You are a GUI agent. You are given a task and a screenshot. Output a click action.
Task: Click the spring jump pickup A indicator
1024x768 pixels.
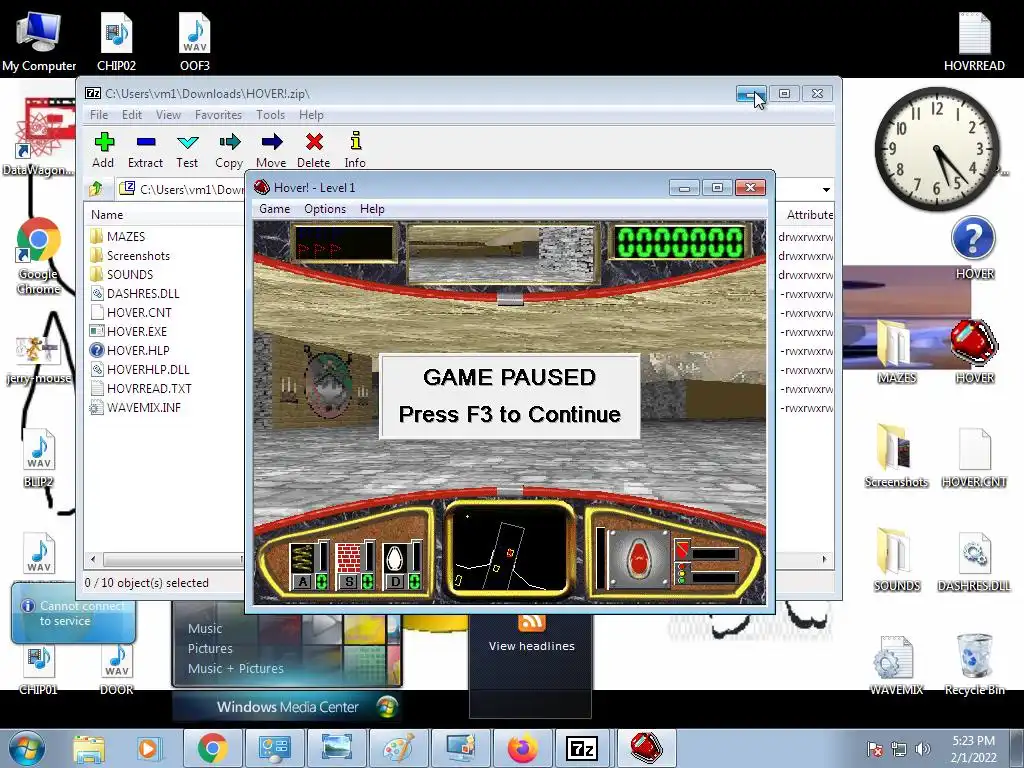[x=309, y=566]
